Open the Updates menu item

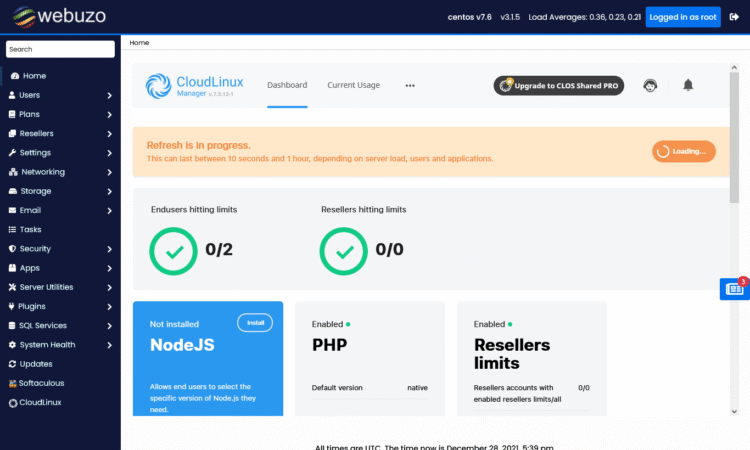[36, 364]
